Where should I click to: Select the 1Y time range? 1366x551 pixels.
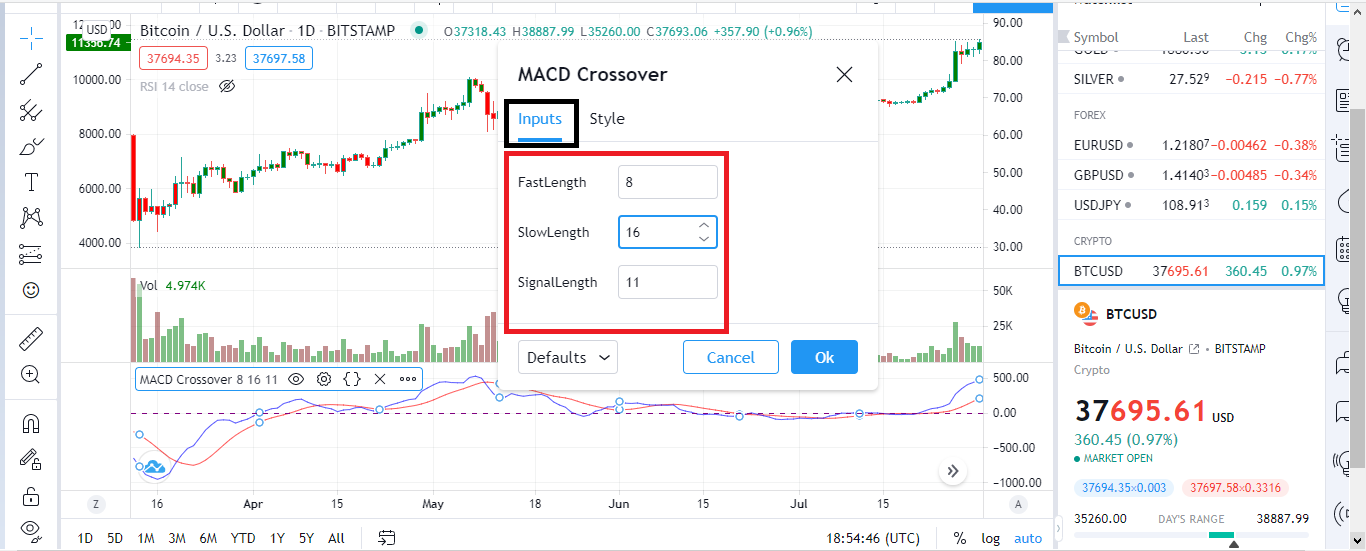[277, 538]
